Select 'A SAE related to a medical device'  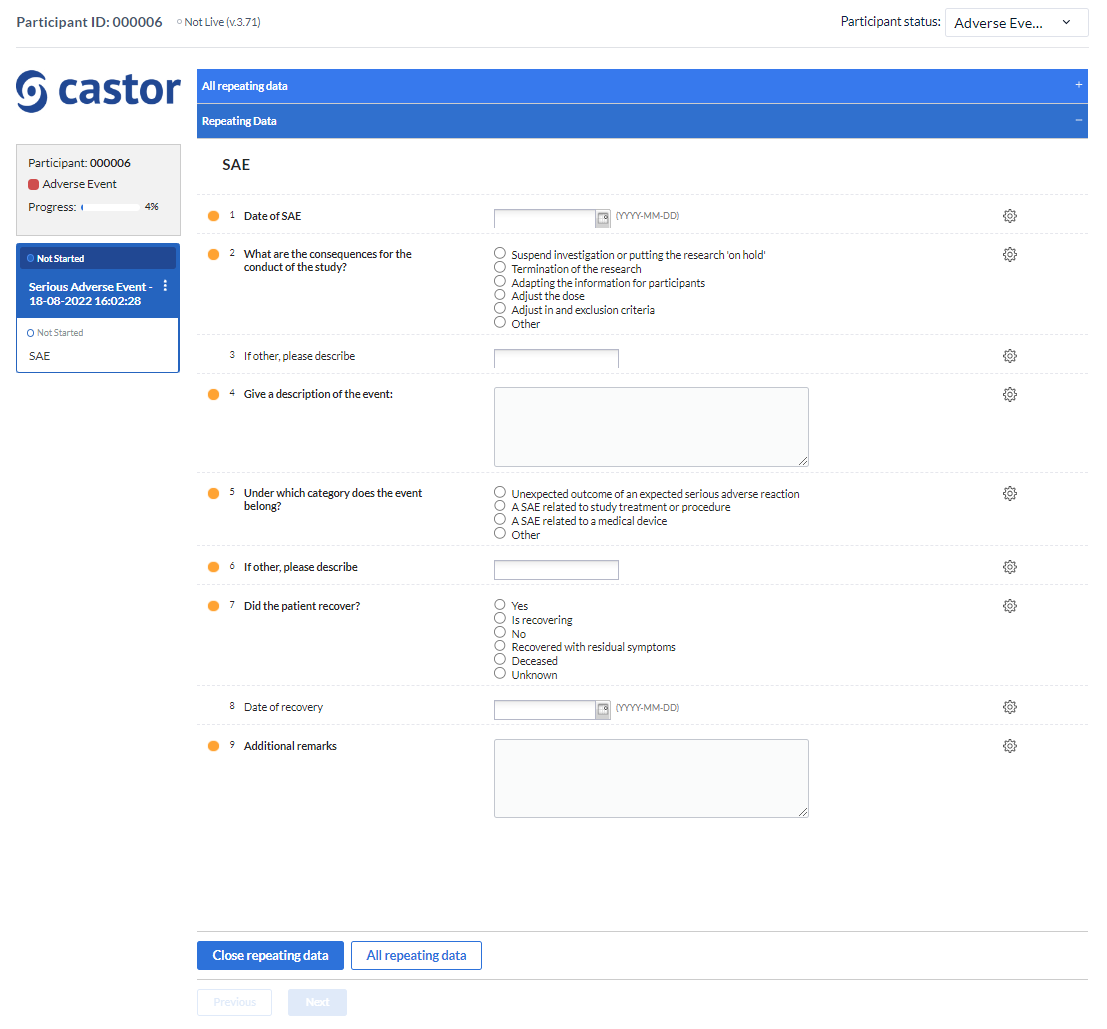(499, 519)
